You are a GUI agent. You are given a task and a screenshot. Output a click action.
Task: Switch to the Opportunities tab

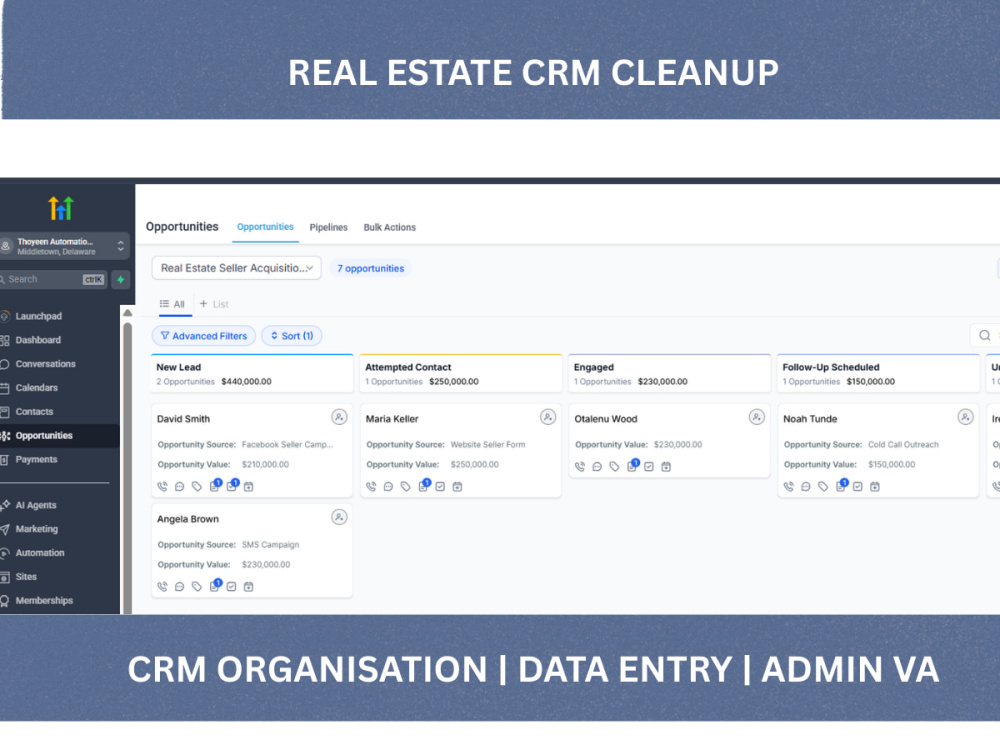(265, 227)
